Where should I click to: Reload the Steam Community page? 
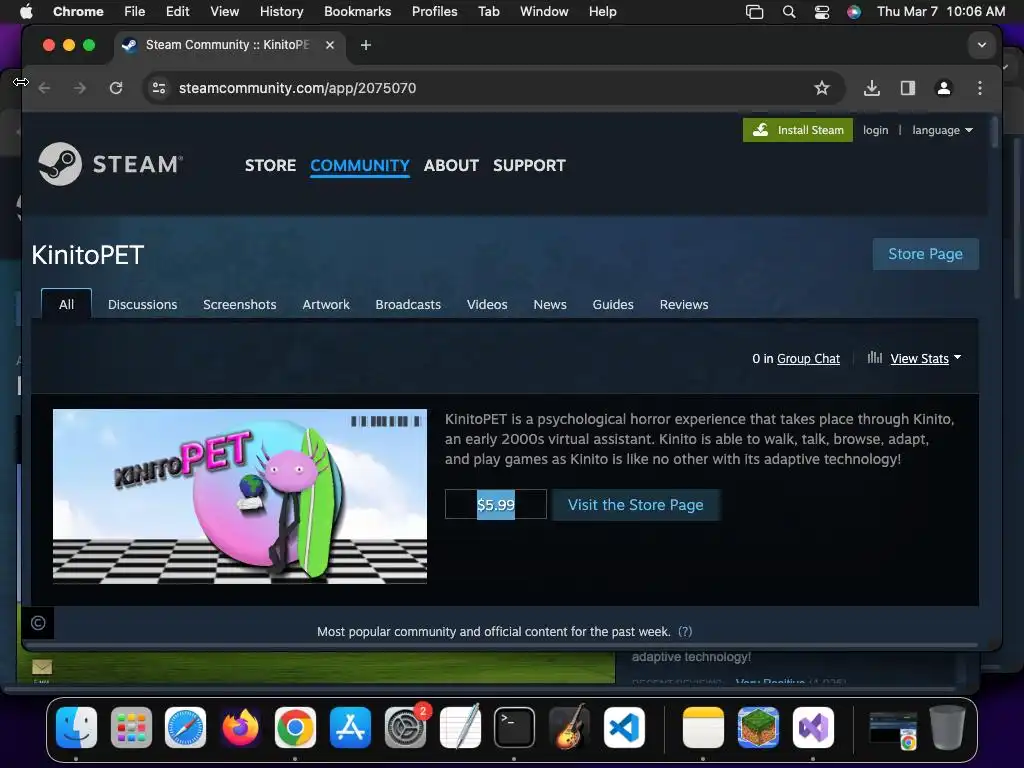116,88
